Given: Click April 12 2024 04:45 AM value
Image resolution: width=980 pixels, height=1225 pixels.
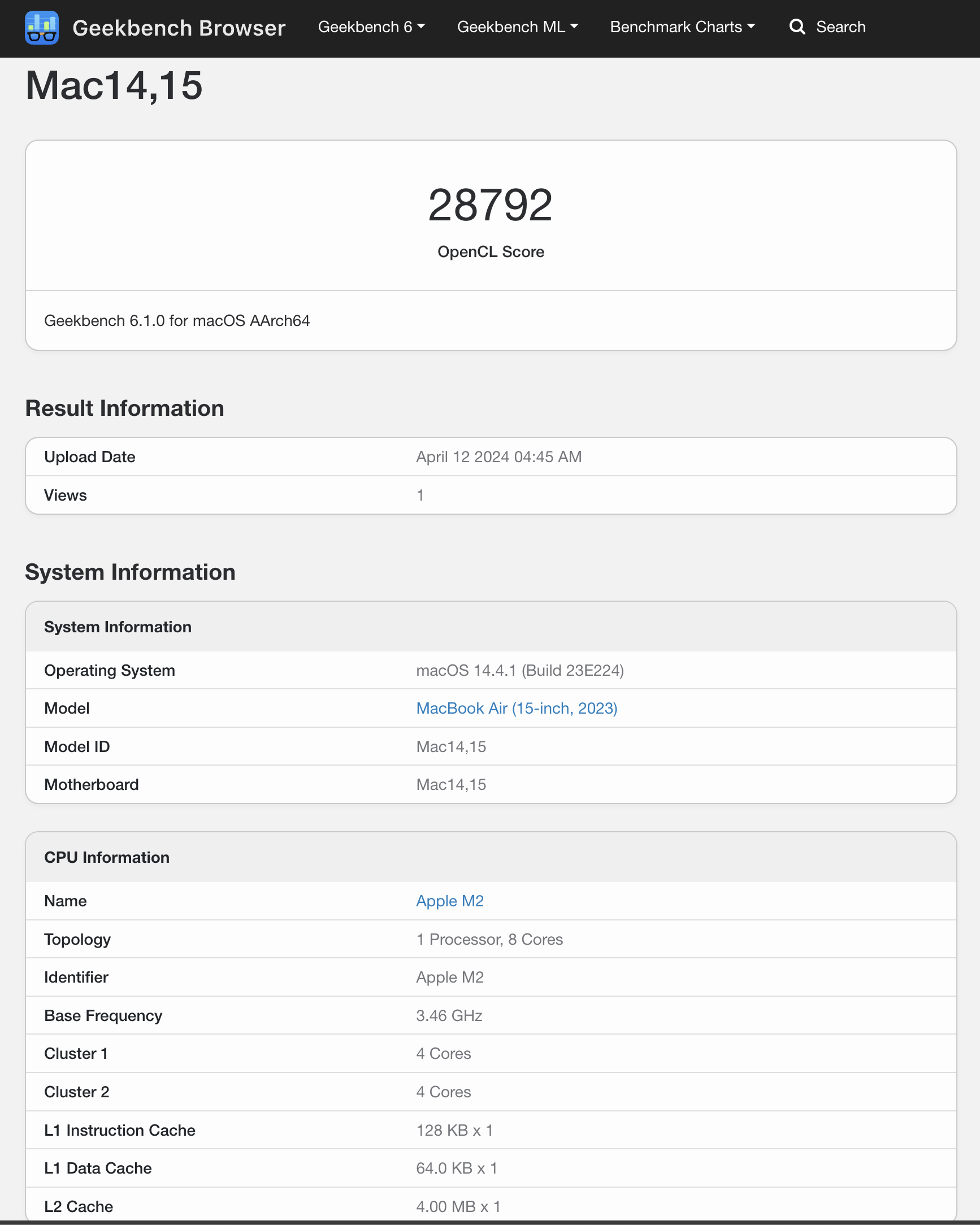Looking at the screenshot, I should [498, 457].
